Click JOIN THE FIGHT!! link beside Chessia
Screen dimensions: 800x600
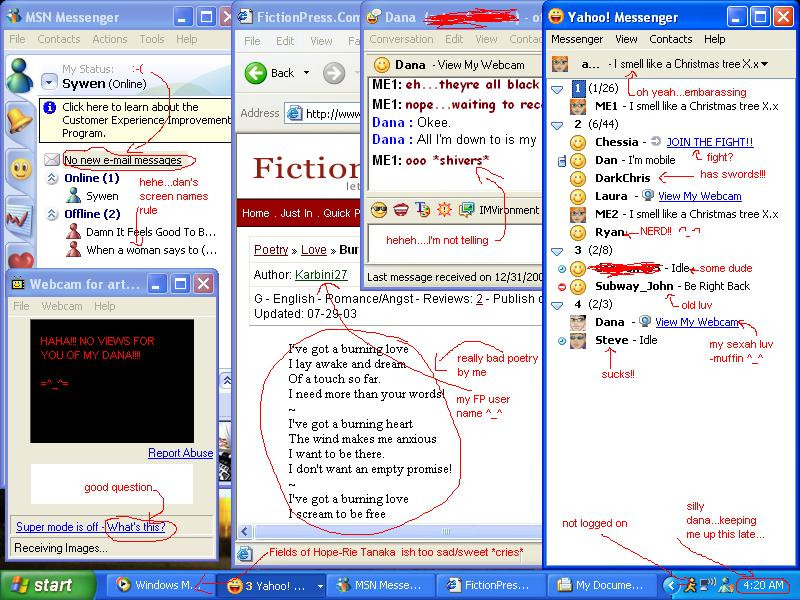pyautogui.click(x=710, y=142)
